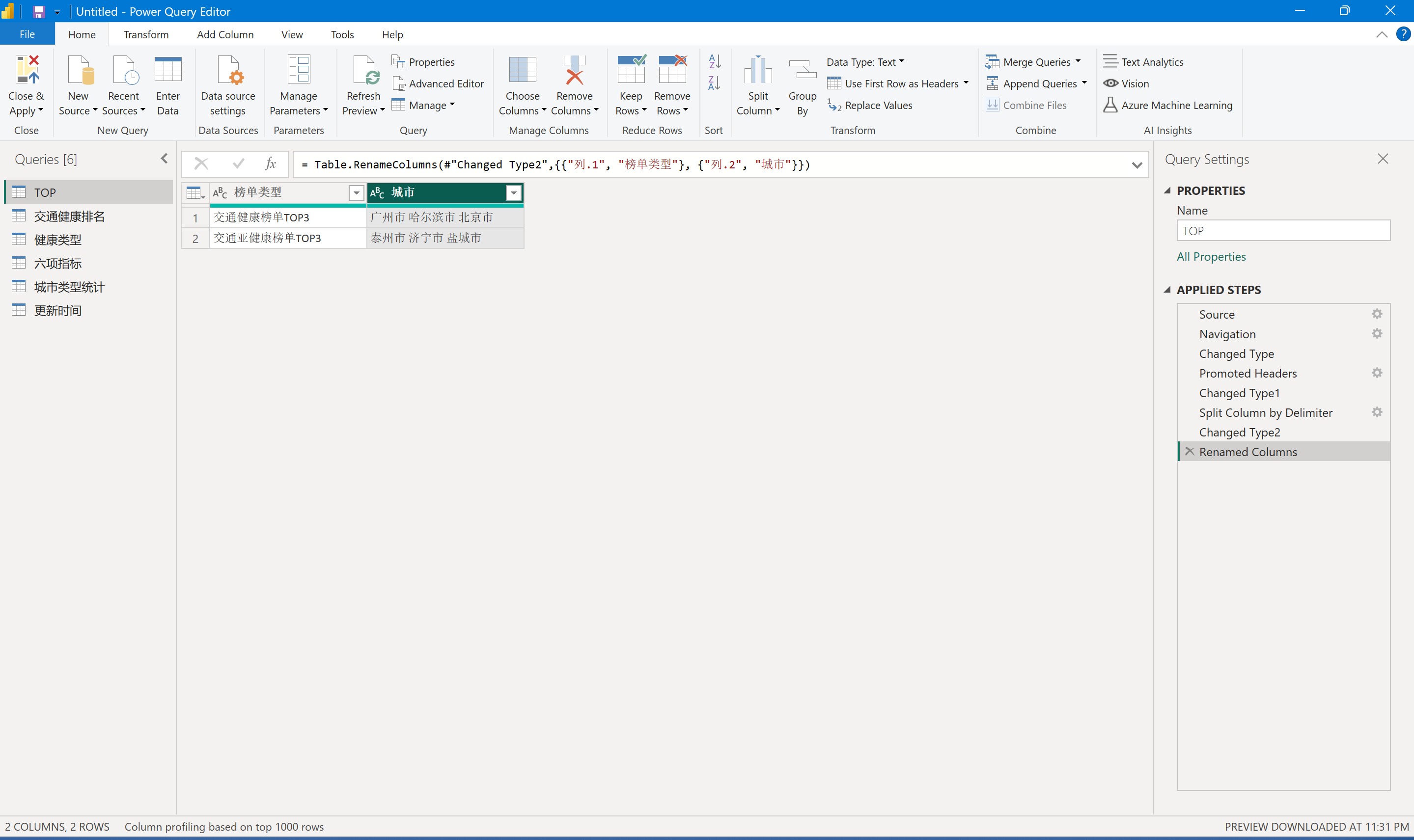Switch to the Transform tab

146,34
